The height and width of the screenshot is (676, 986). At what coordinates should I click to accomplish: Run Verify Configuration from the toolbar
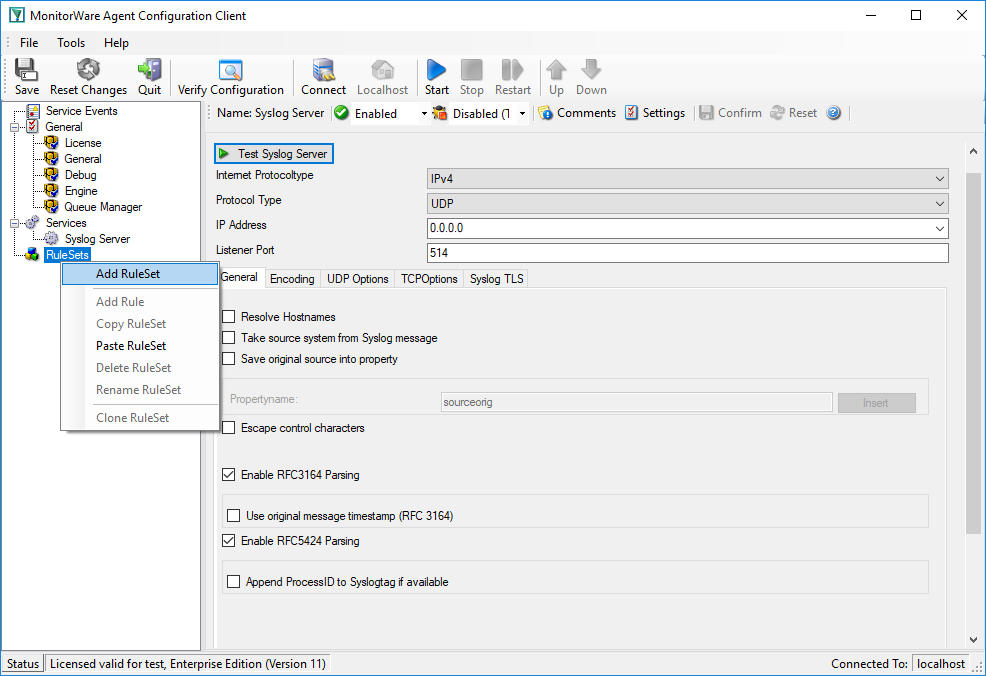pyautogui.click(x=230, y=77)
